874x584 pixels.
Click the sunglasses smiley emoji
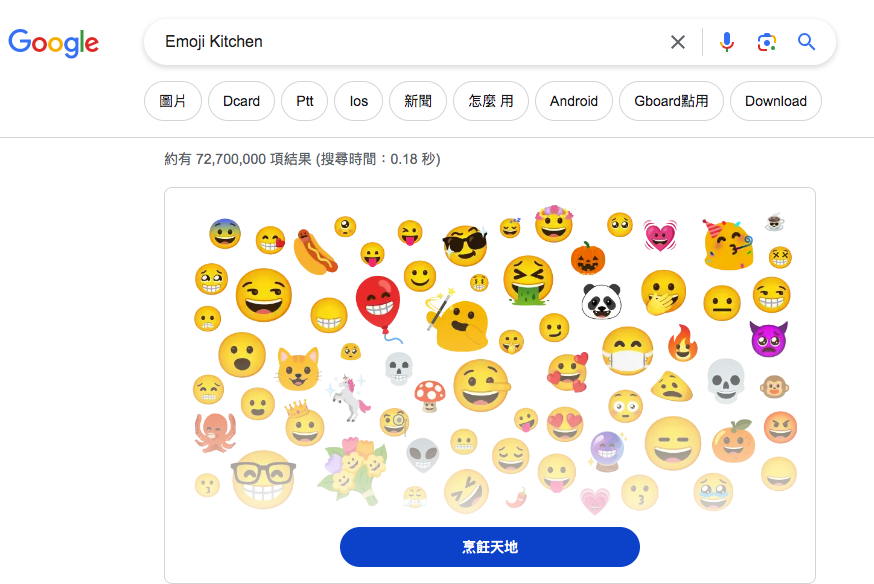(x=465, y=246)
